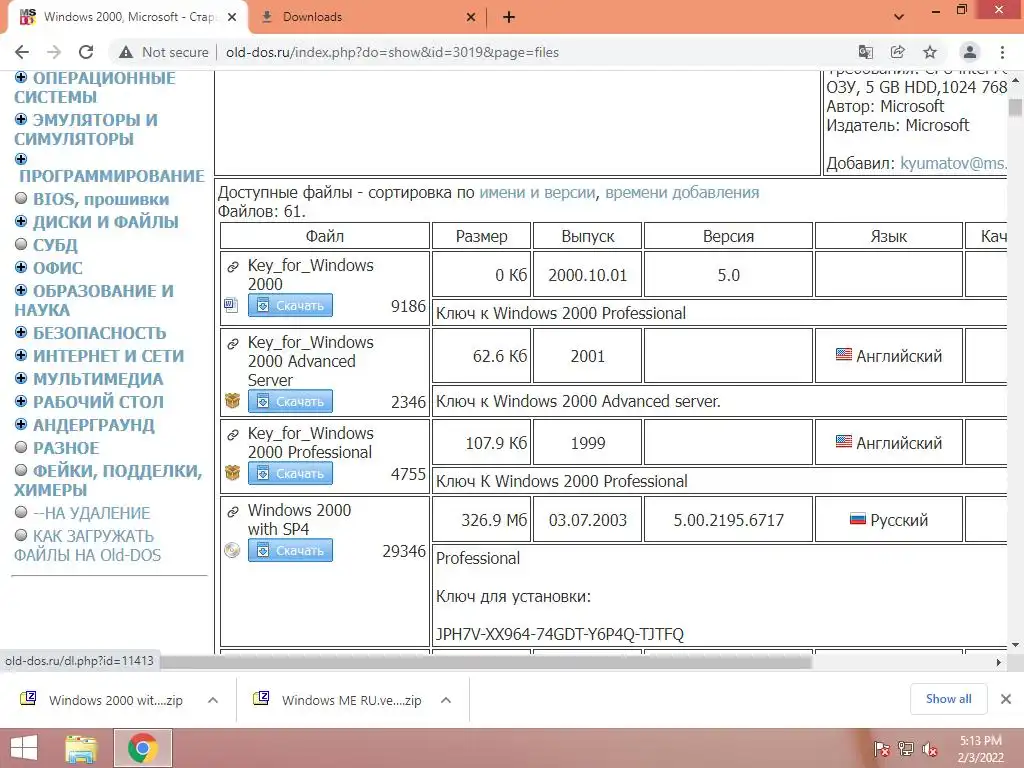Open --НА УДАЛЕНИЕ link

[x=91, y=513]
